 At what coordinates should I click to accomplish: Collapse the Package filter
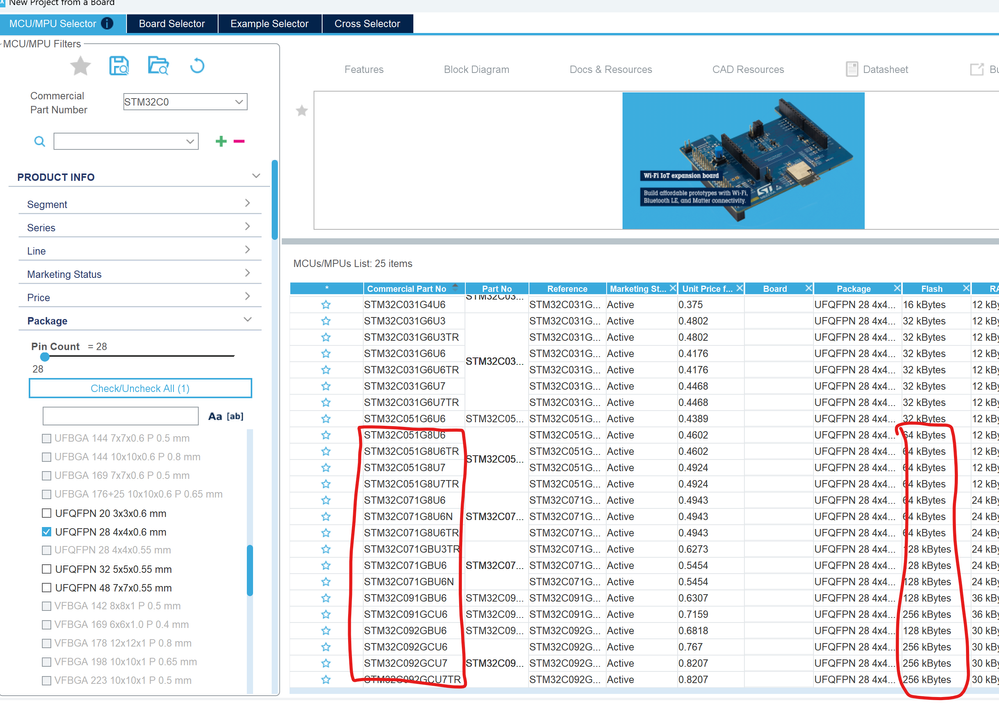[x=247, y=320]
